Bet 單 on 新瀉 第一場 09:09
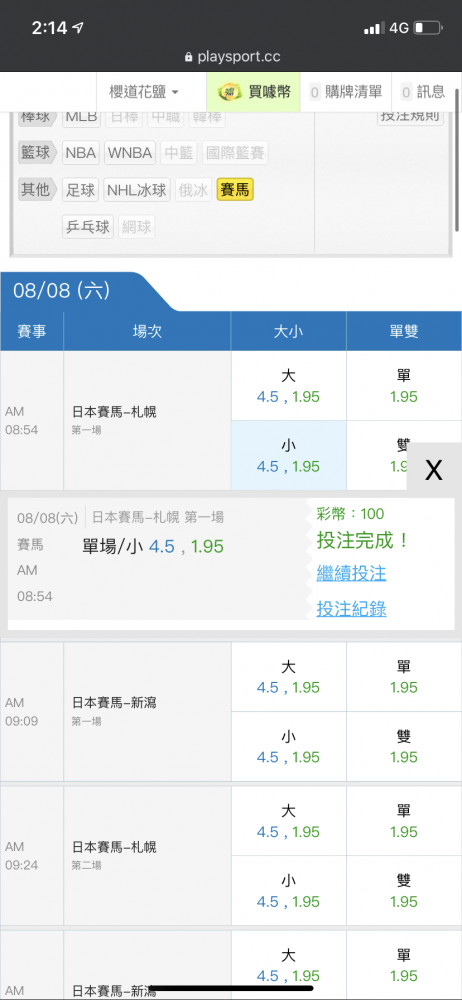This screenshot has width=462, height=1000. (404, 677)
